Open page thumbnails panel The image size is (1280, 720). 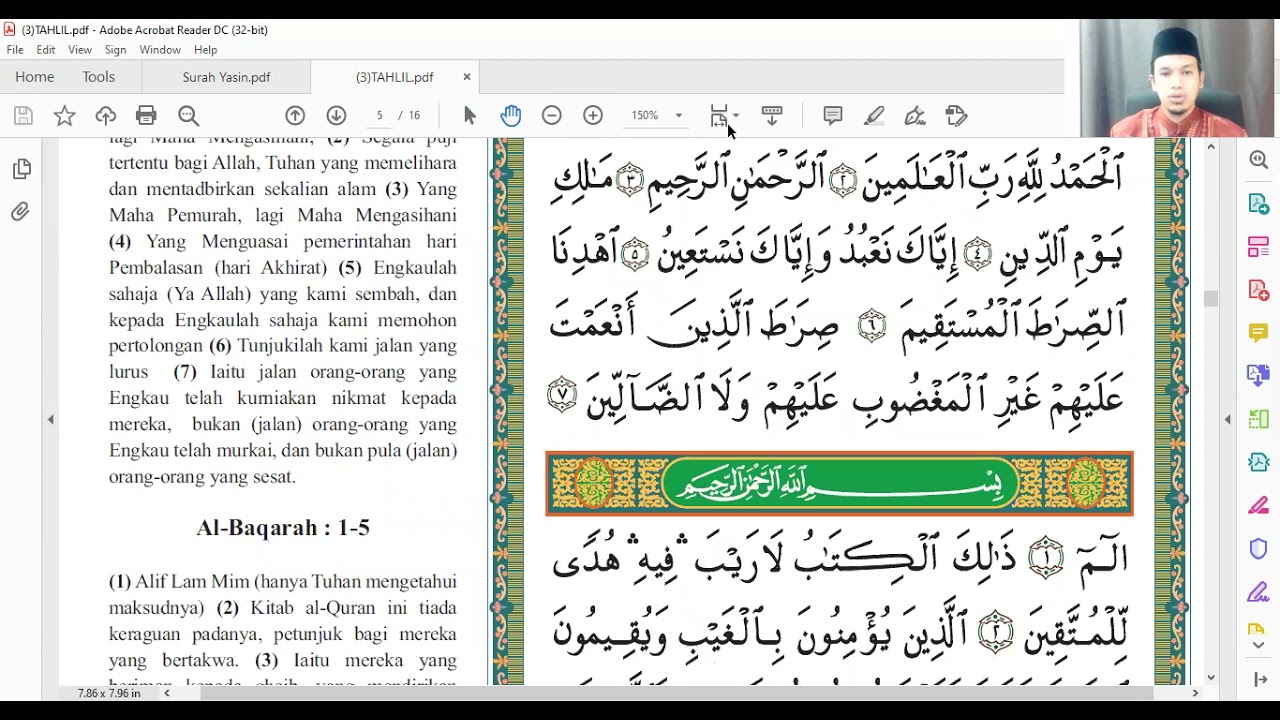22,170
